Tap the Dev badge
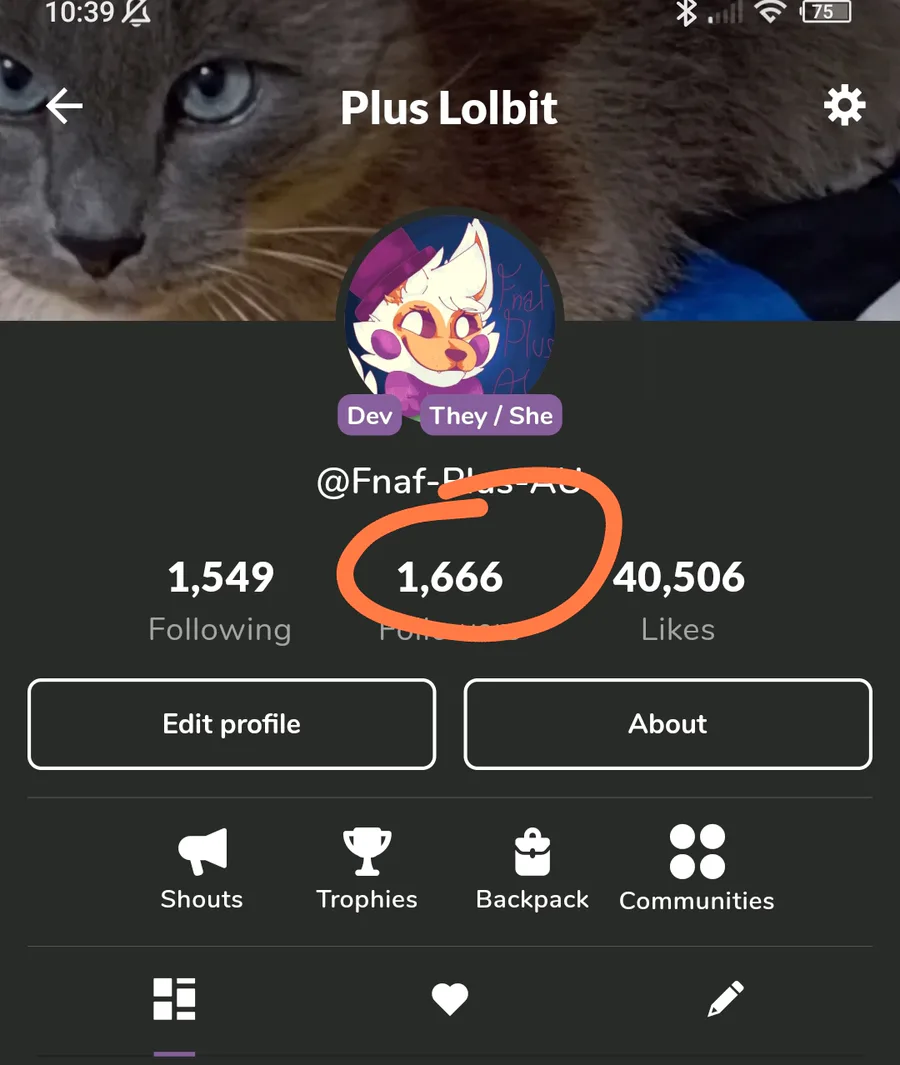The image size is (900, 1065). pos(370,415)
